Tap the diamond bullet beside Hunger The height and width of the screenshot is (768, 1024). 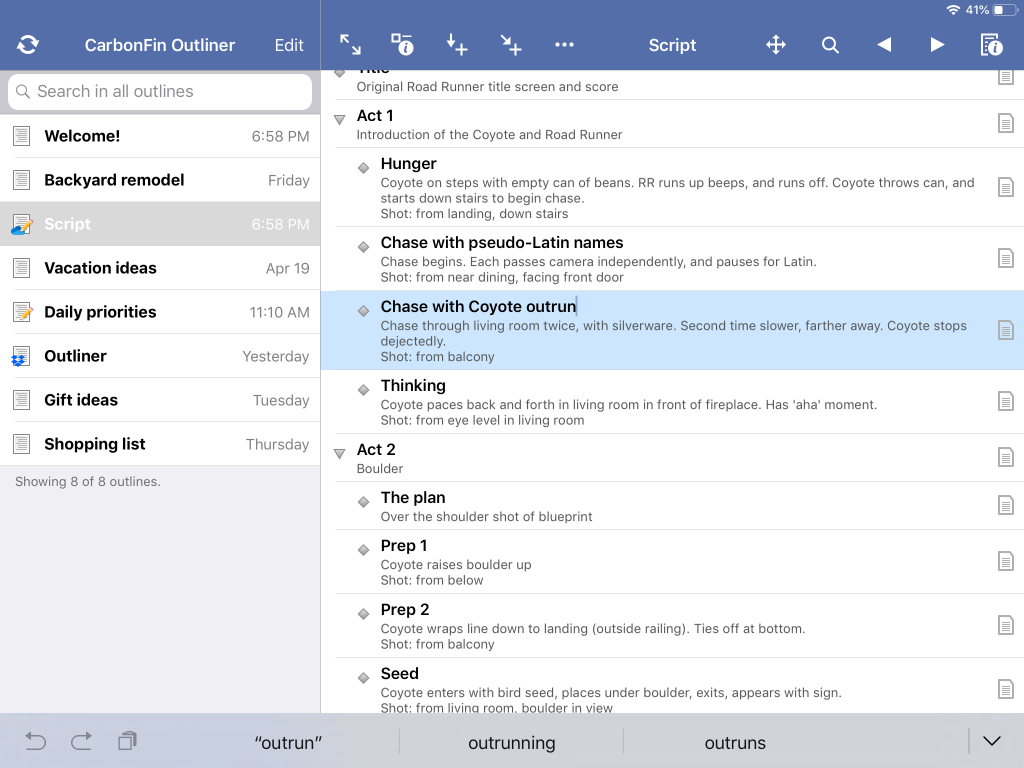click(x=364, y=168)
